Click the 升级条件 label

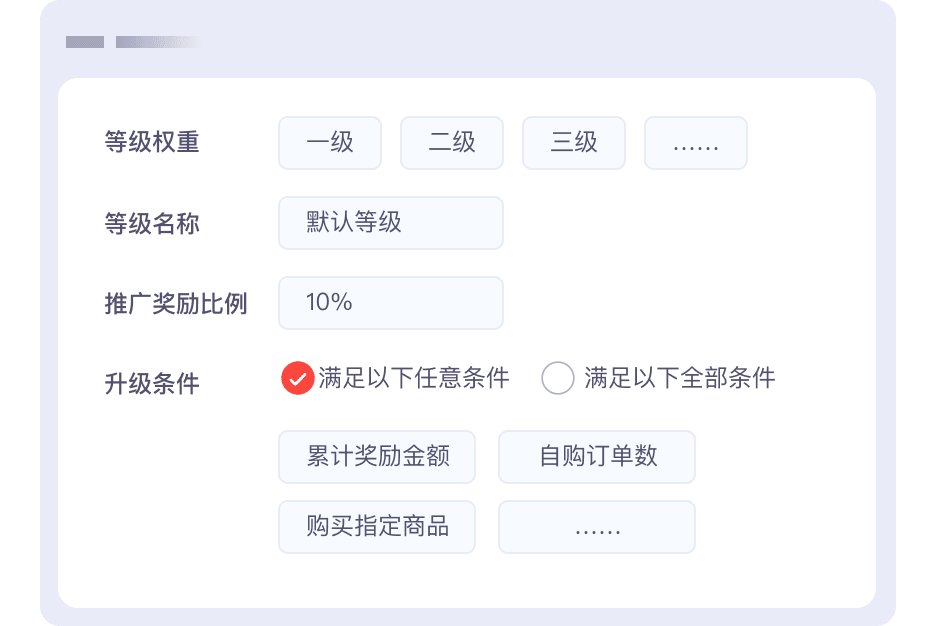click(152, 383)
